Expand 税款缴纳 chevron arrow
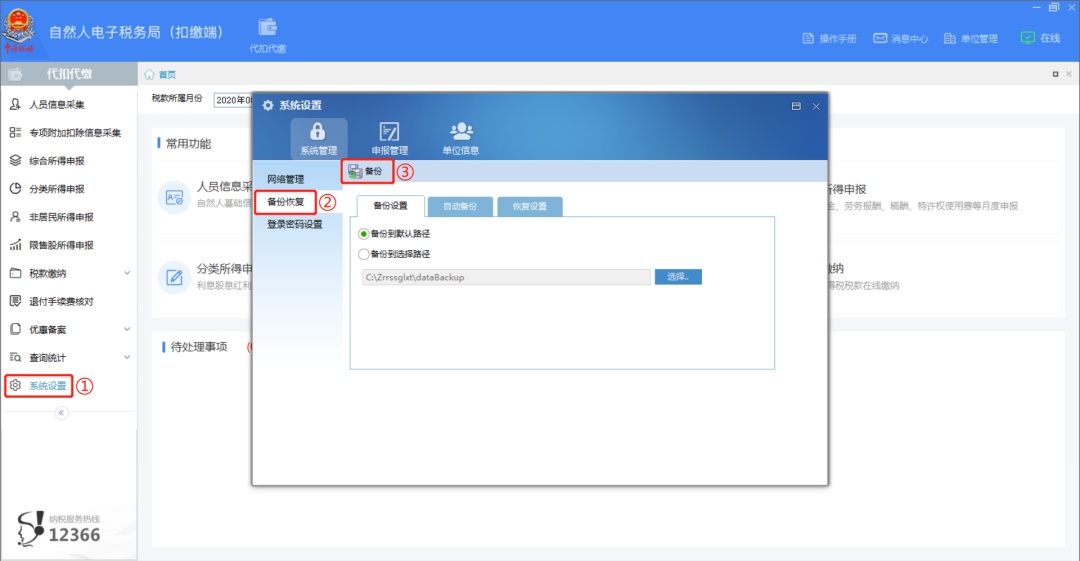This screenshot has height=561, width=1080. coord(127,273)
